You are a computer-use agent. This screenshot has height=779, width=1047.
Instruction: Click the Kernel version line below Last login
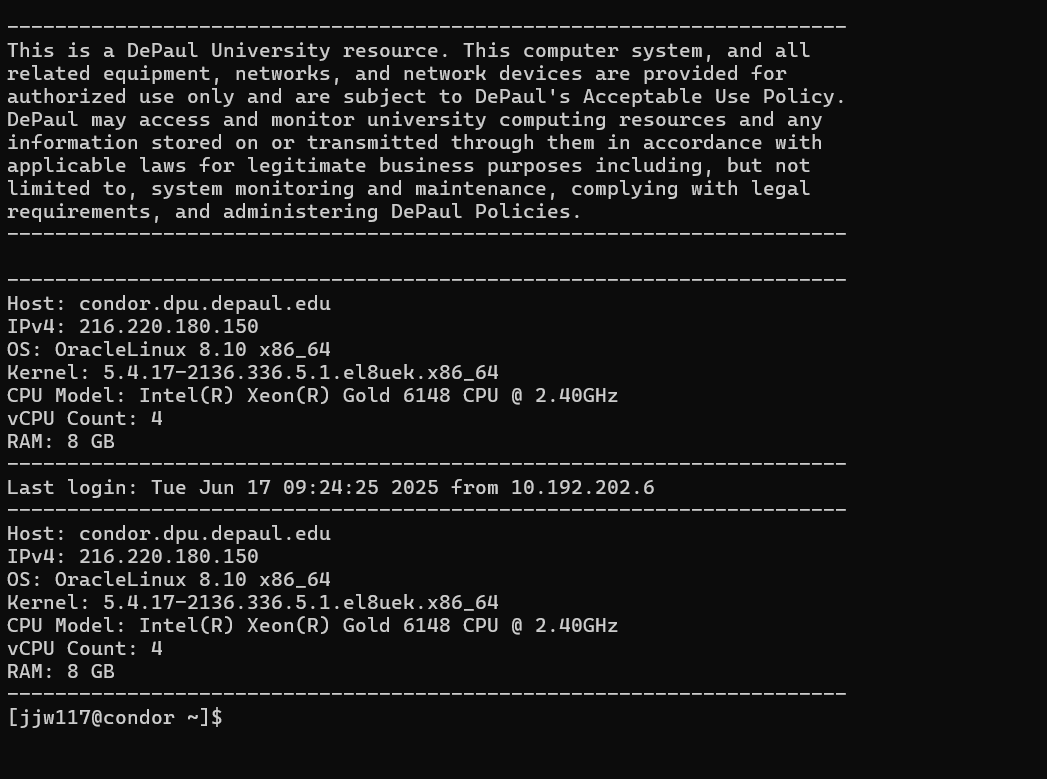tap(252, 602)
